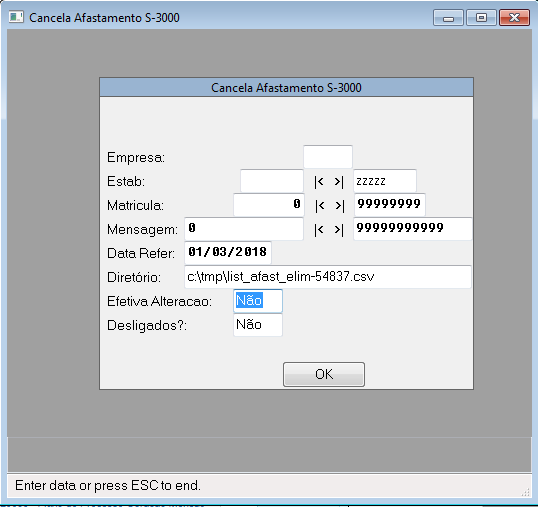Select the Desligados? field showing Não

point(258,325)
